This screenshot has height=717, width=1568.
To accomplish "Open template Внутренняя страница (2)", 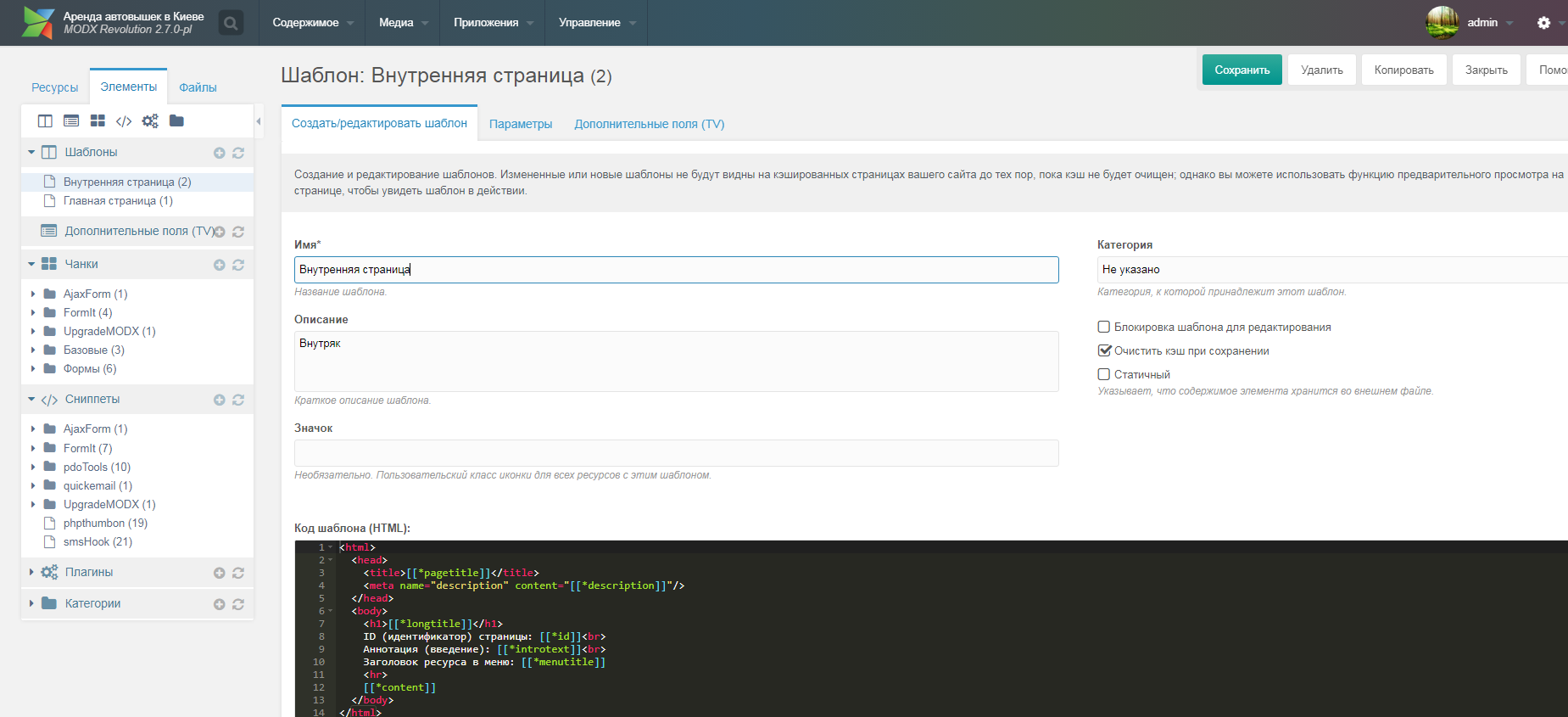I will click(127, 182).
